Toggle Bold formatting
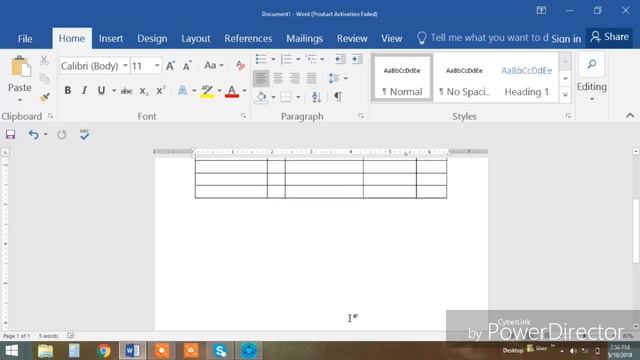 tap(68, 91)
